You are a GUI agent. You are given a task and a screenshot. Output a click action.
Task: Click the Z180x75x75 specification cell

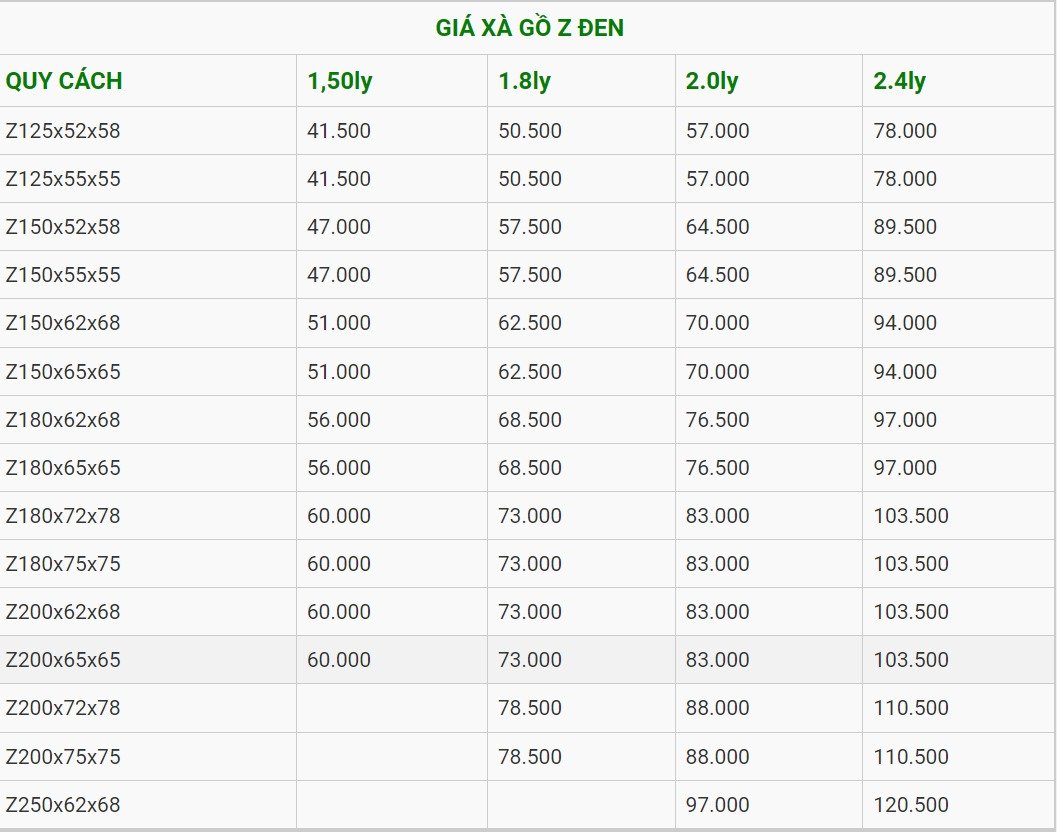[63, 564]
